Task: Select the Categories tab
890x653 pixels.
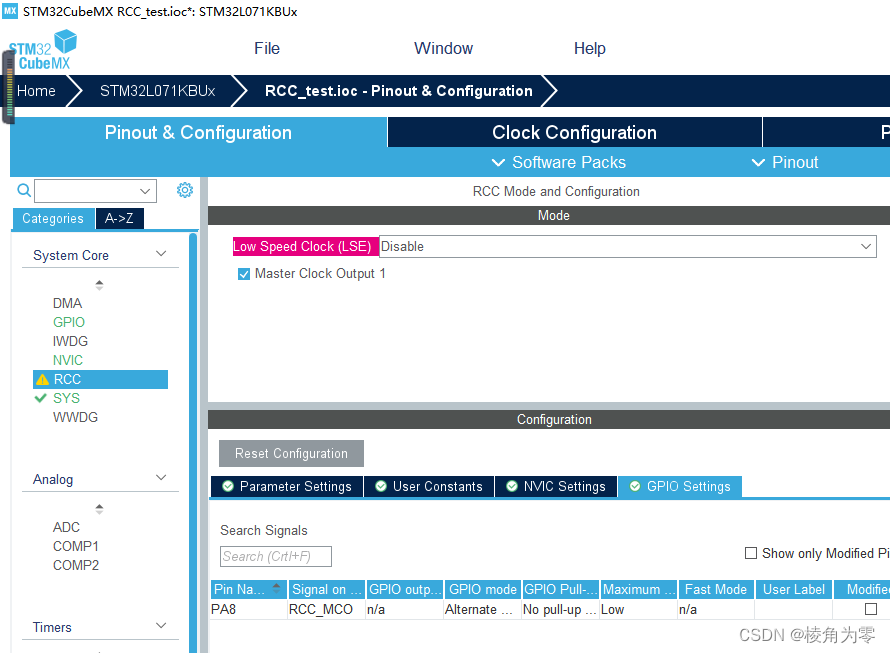Action: 53,219
